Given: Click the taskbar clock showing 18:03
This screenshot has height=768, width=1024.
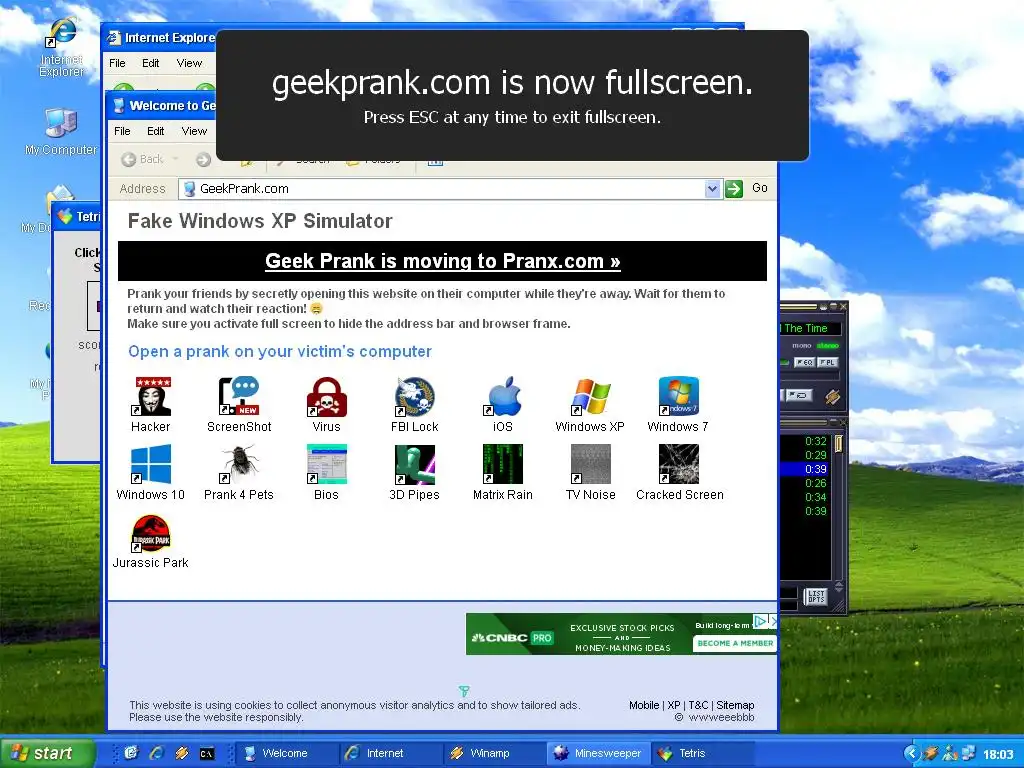Looking at the screenshot, I should (x=998, y=754).
